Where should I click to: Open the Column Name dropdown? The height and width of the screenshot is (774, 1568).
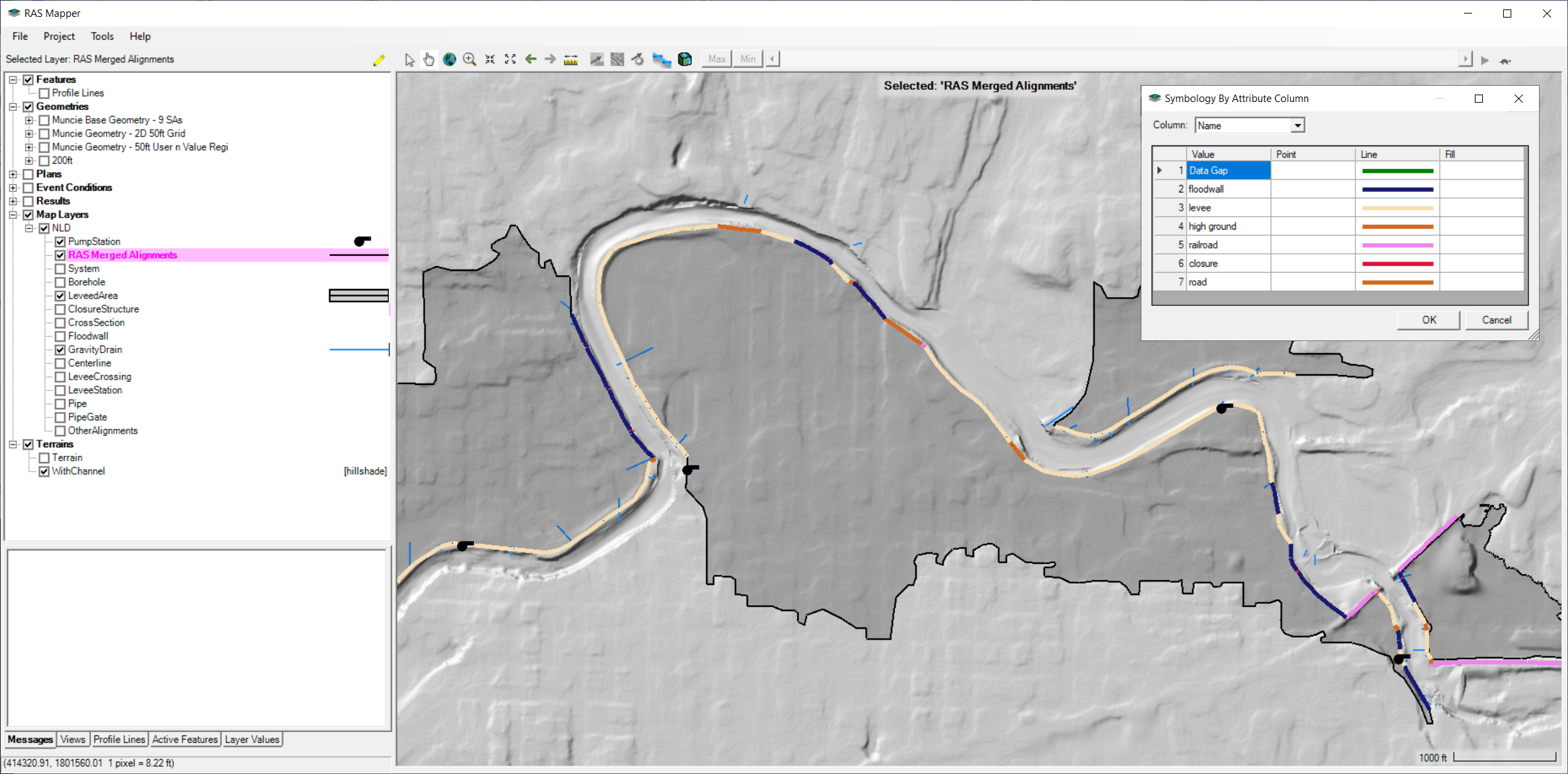[1297, 126]
